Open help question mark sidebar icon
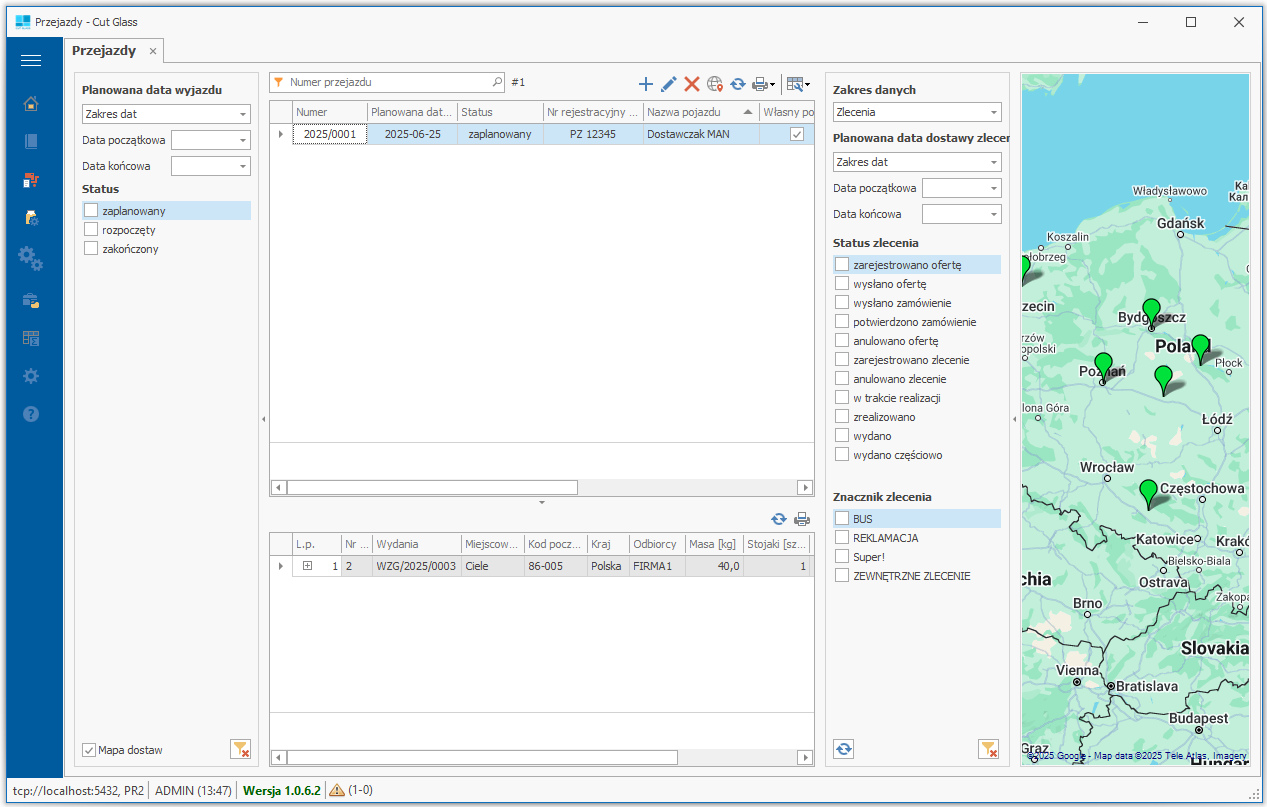The image size is (1267, 807). tap(31, 413)
